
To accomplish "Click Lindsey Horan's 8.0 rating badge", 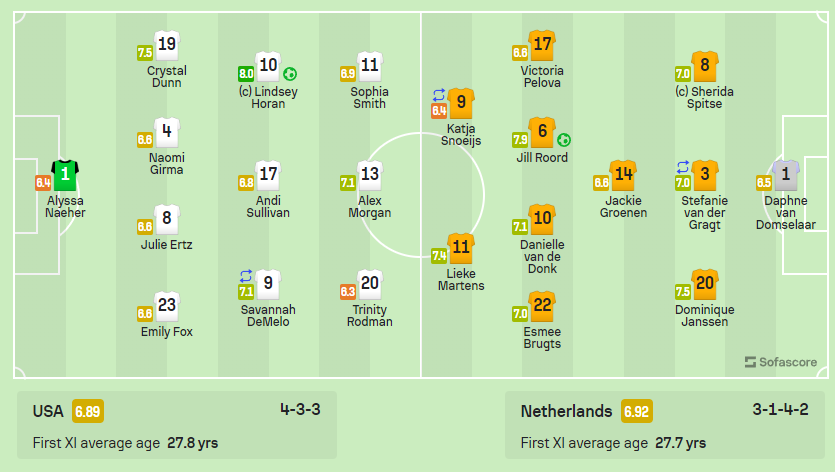I will [x=245, y=74].
